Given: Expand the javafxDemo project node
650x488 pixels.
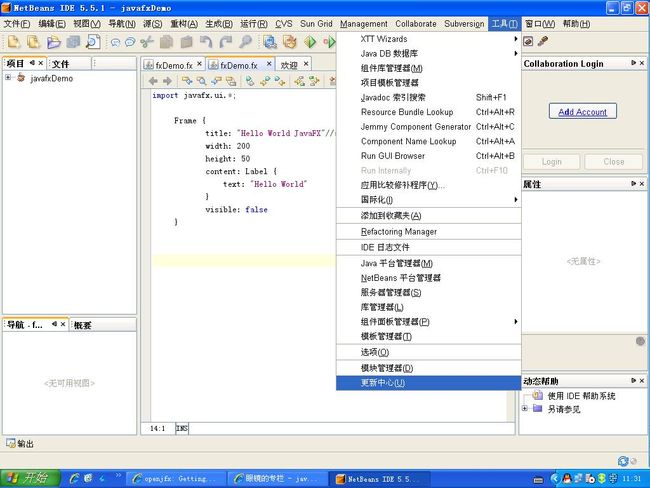Looking at the screenshot, I should click(x=8, y=78).
